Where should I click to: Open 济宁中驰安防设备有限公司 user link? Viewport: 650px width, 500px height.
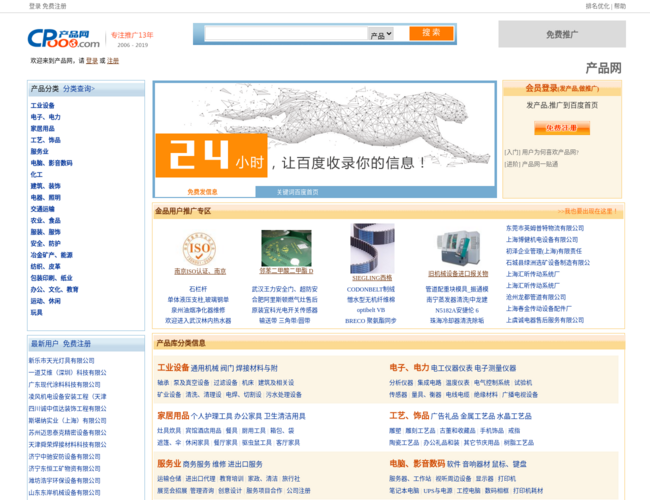64,456
